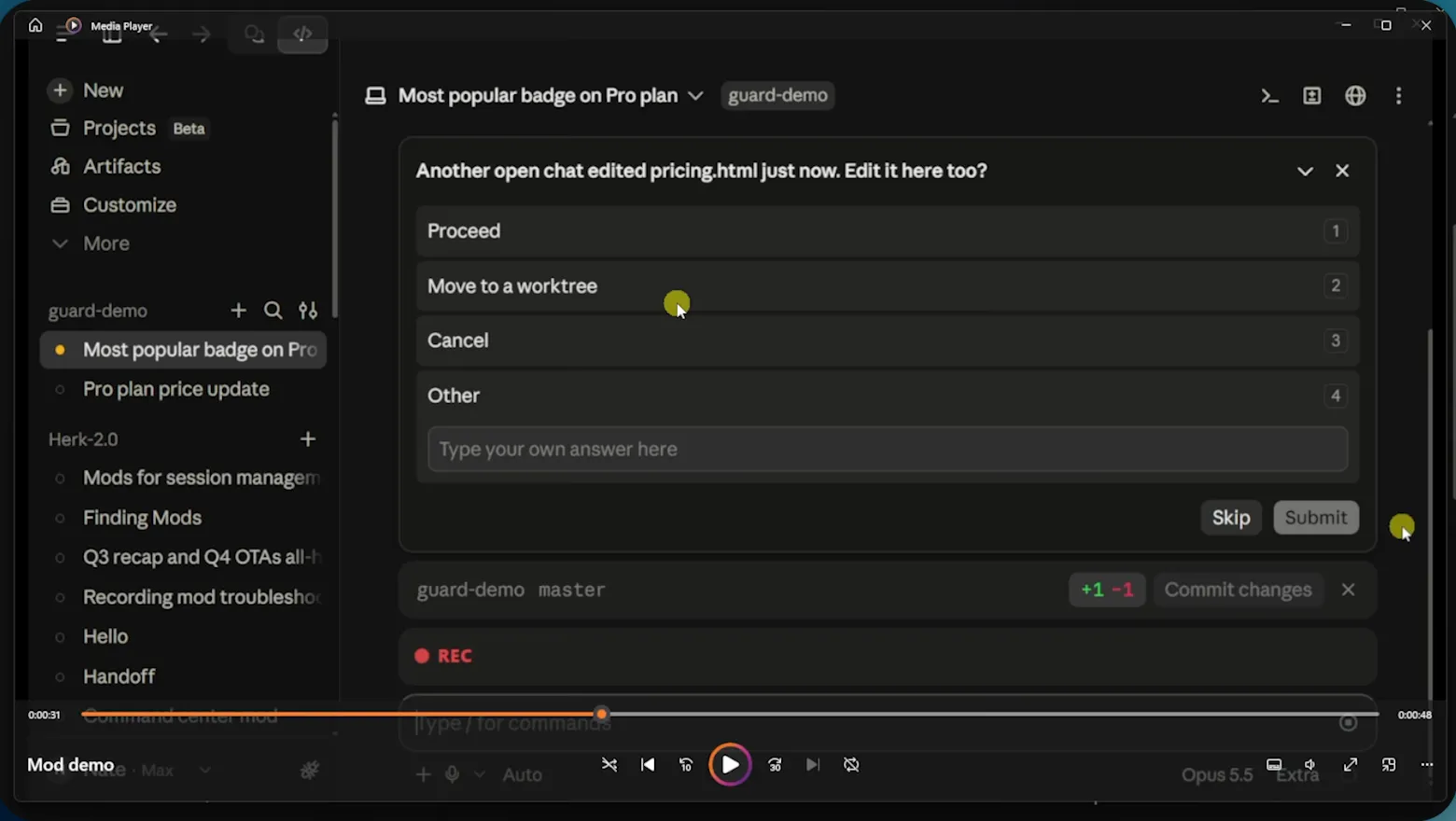This screenshot has height=821, width=1456.
Task: Play the Mod demo video
Action: click(730, 765)
